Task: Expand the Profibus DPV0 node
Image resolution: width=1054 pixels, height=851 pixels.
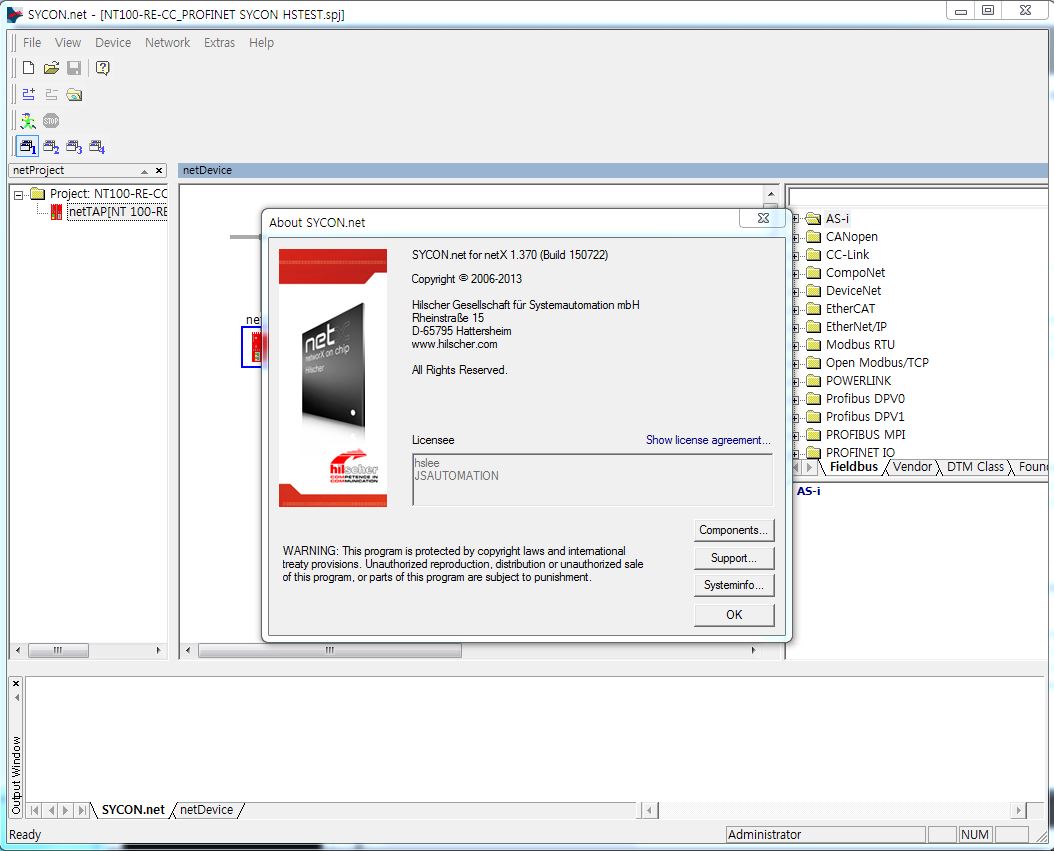Action: click(x=796, y=399)
